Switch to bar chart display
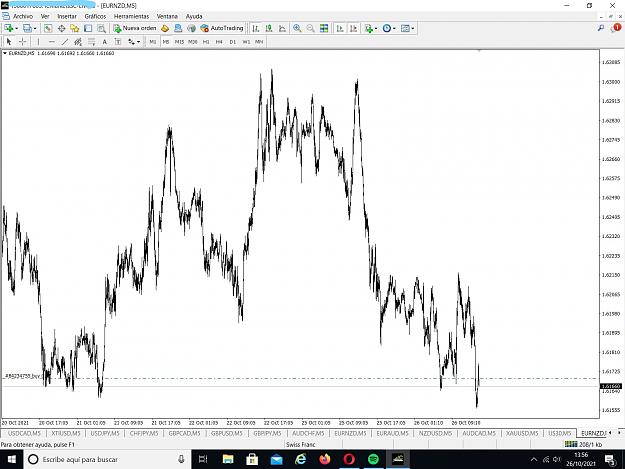The height and width of the screenshot is (469, 625). pyautogui.click(x=256, y=28)
